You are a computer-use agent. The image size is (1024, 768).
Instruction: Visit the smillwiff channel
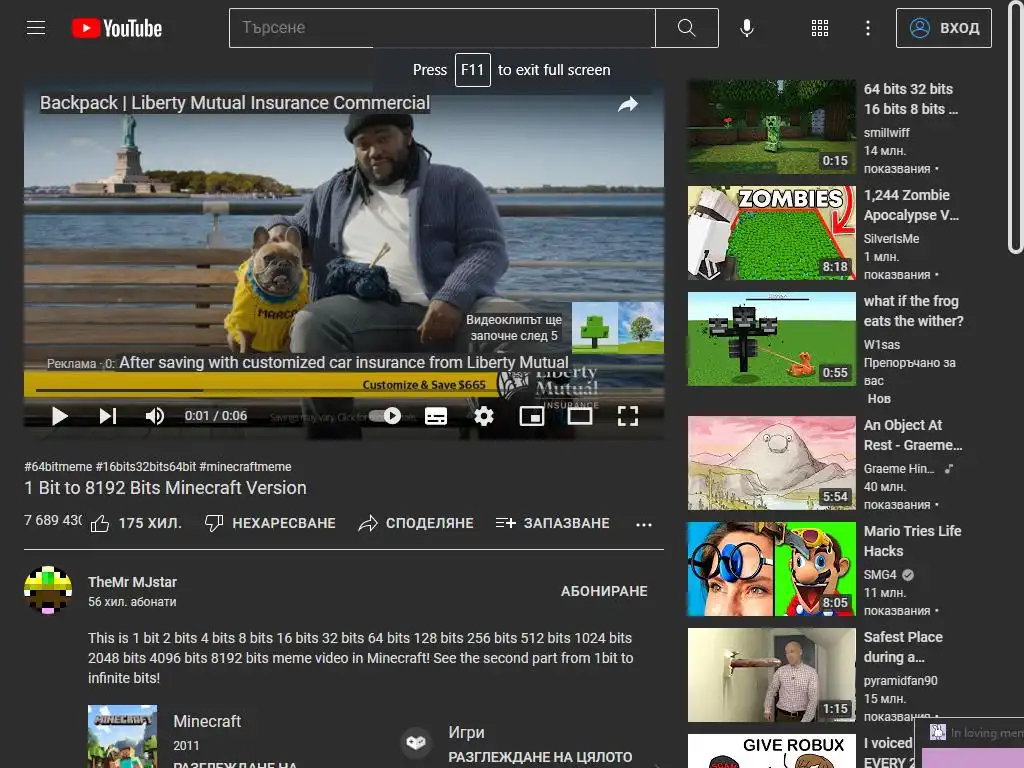coord(886,133)
